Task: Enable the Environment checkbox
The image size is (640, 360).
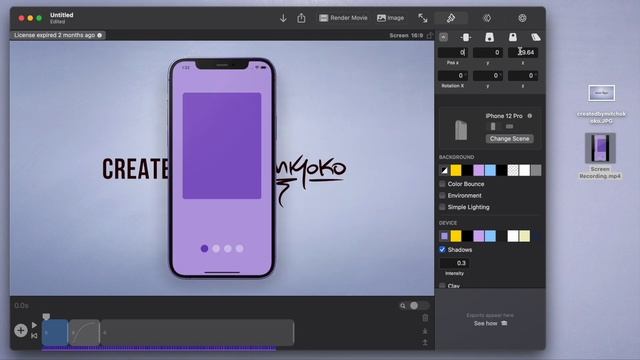Action: coord(442,196)
